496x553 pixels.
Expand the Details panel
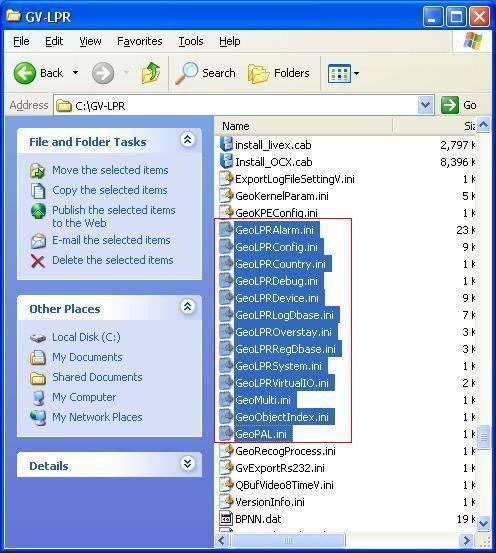[187, 463]
